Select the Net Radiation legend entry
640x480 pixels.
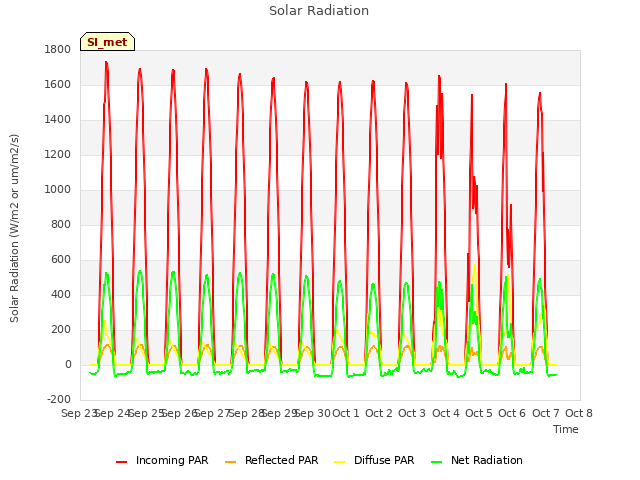(477, 460)
